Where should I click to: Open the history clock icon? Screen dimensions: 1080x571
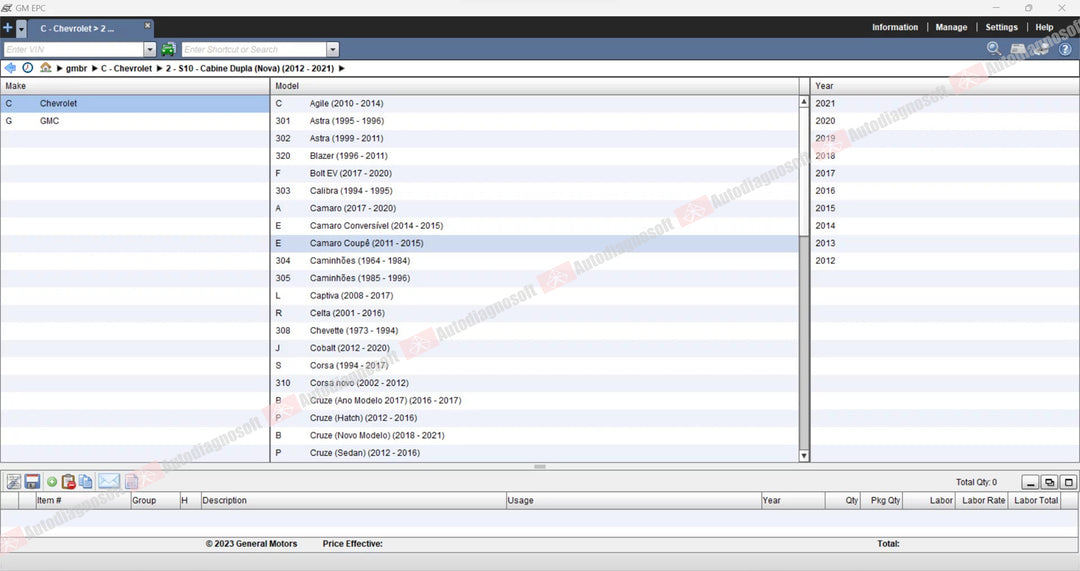click(x=28, y=68)
